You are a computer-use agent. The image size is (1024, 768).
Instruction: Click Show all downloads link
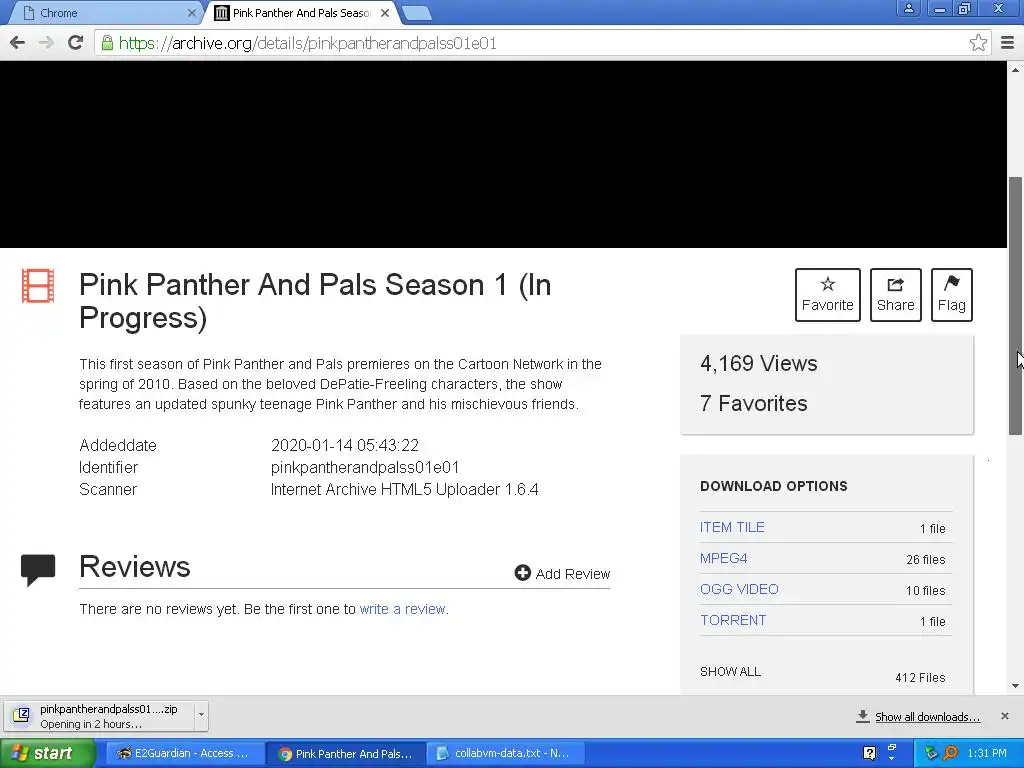coord(927,717)
